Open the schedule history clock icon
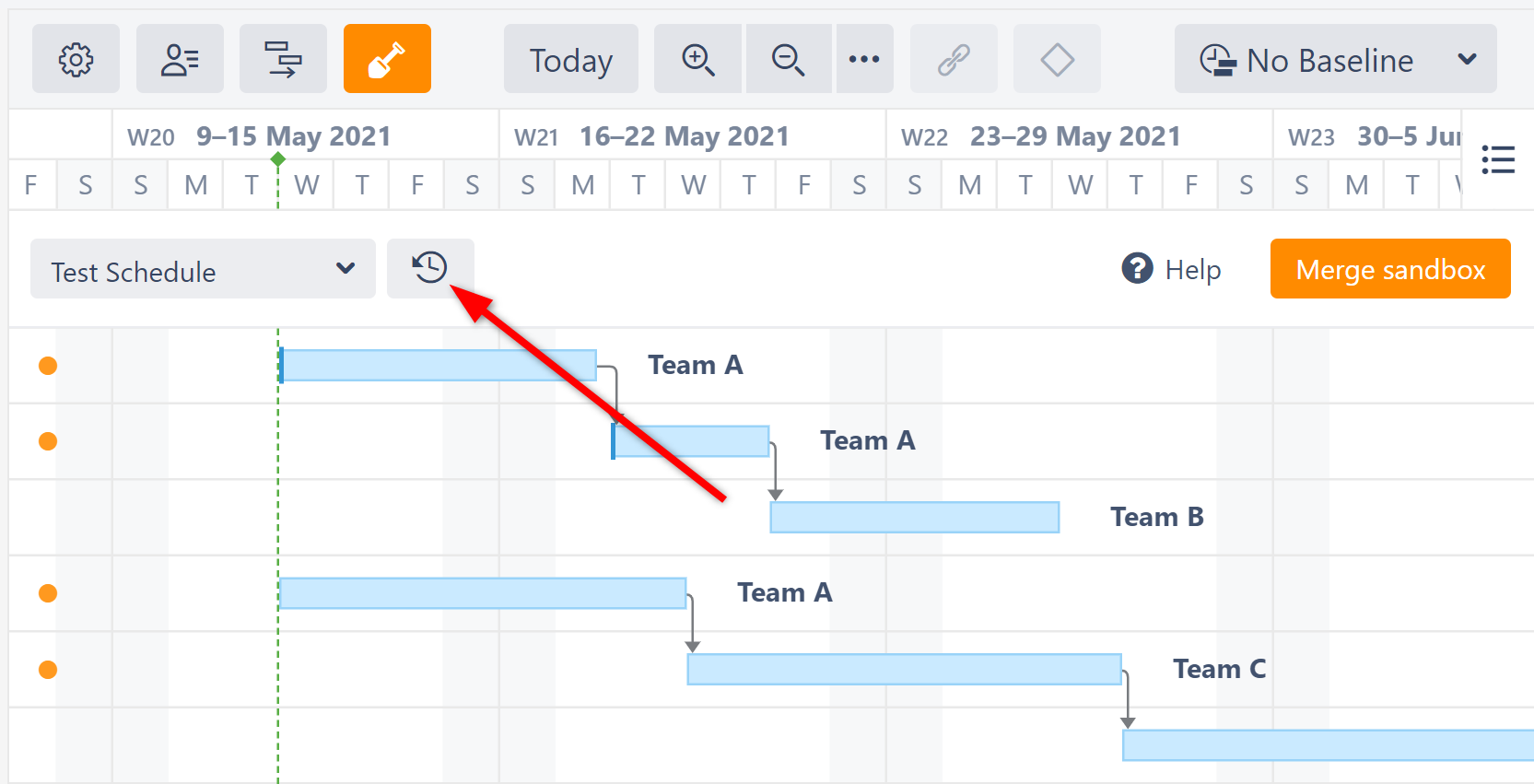The width and height of the screenshot is (1534, 784). (430, 268)
